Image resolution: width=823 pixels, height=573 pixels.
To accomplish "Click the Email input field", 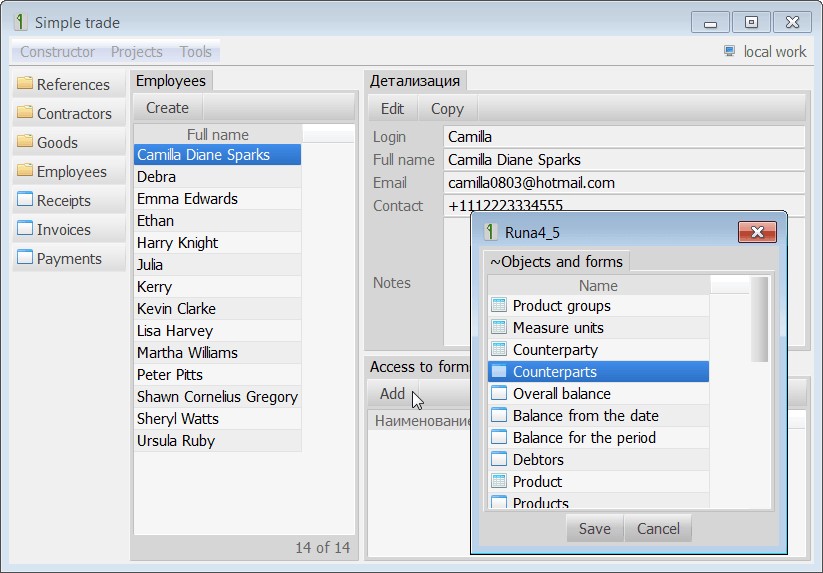I will pyautogui.click(x=624, y=183).
